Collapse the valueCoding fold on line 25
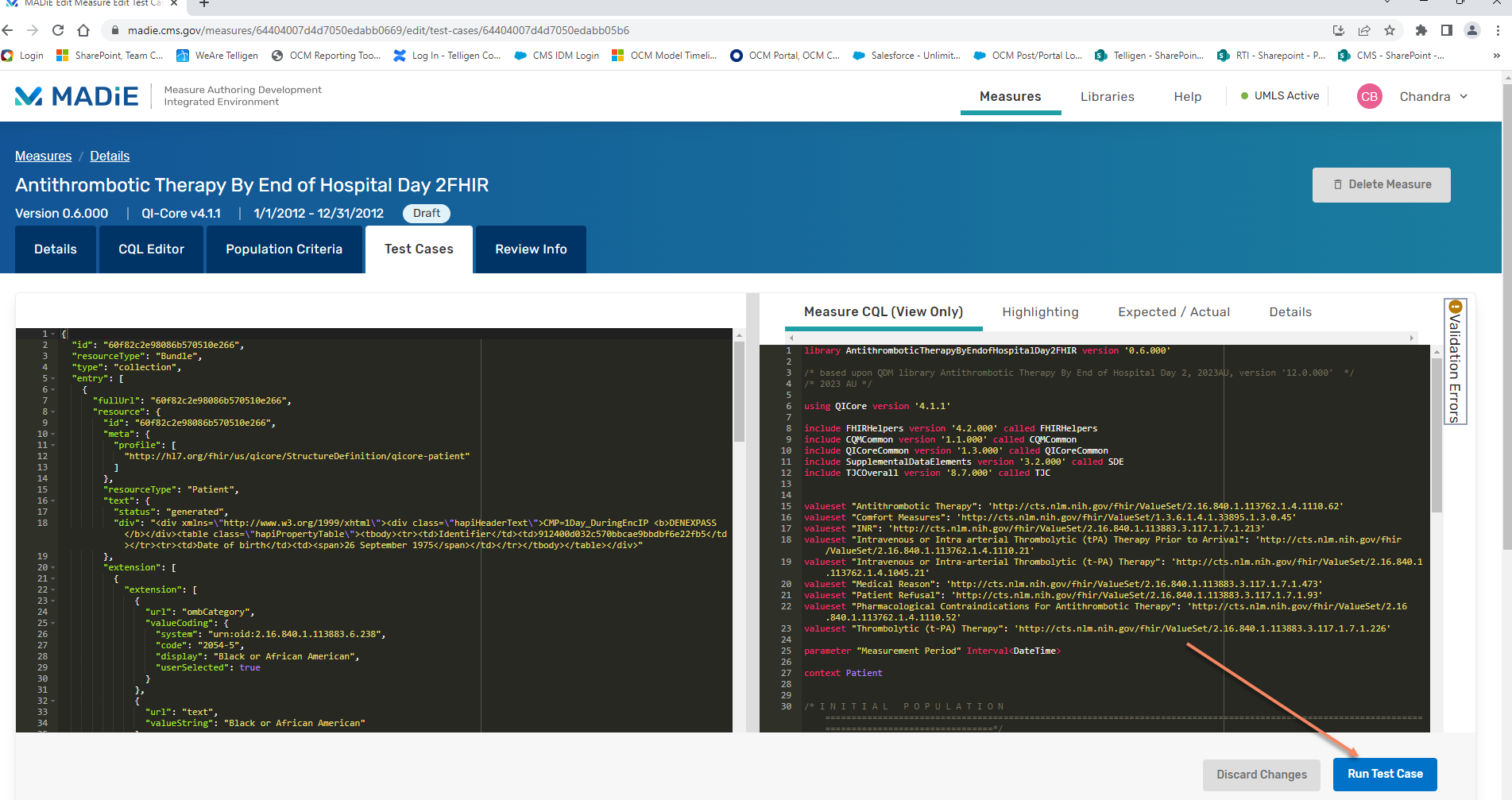Viewport: 1512px width, 800px height. (53, 623)
